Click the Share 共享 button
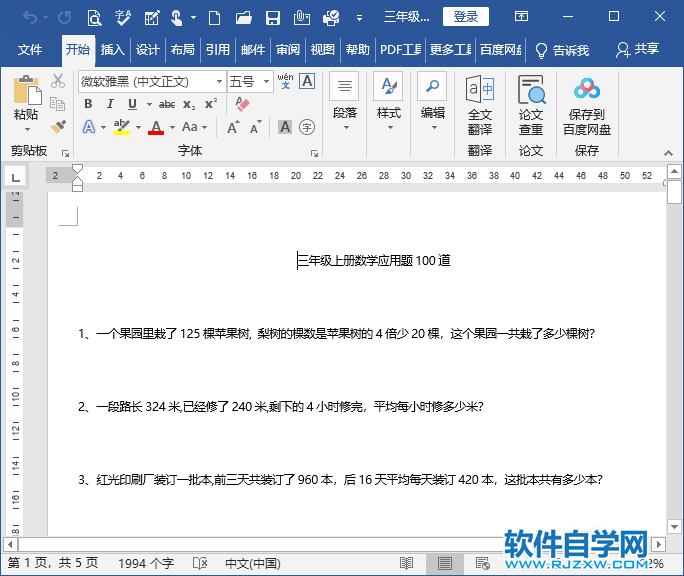The image size is (684, 576). pos(637,50)
